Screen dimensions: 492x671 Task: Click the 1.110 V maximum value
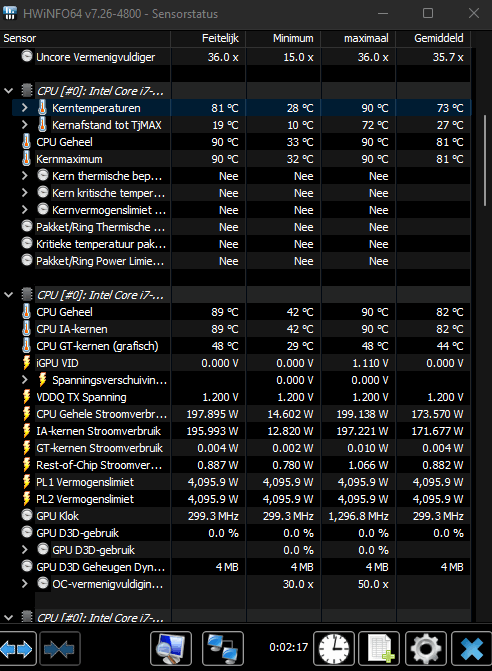coord(370,363)
